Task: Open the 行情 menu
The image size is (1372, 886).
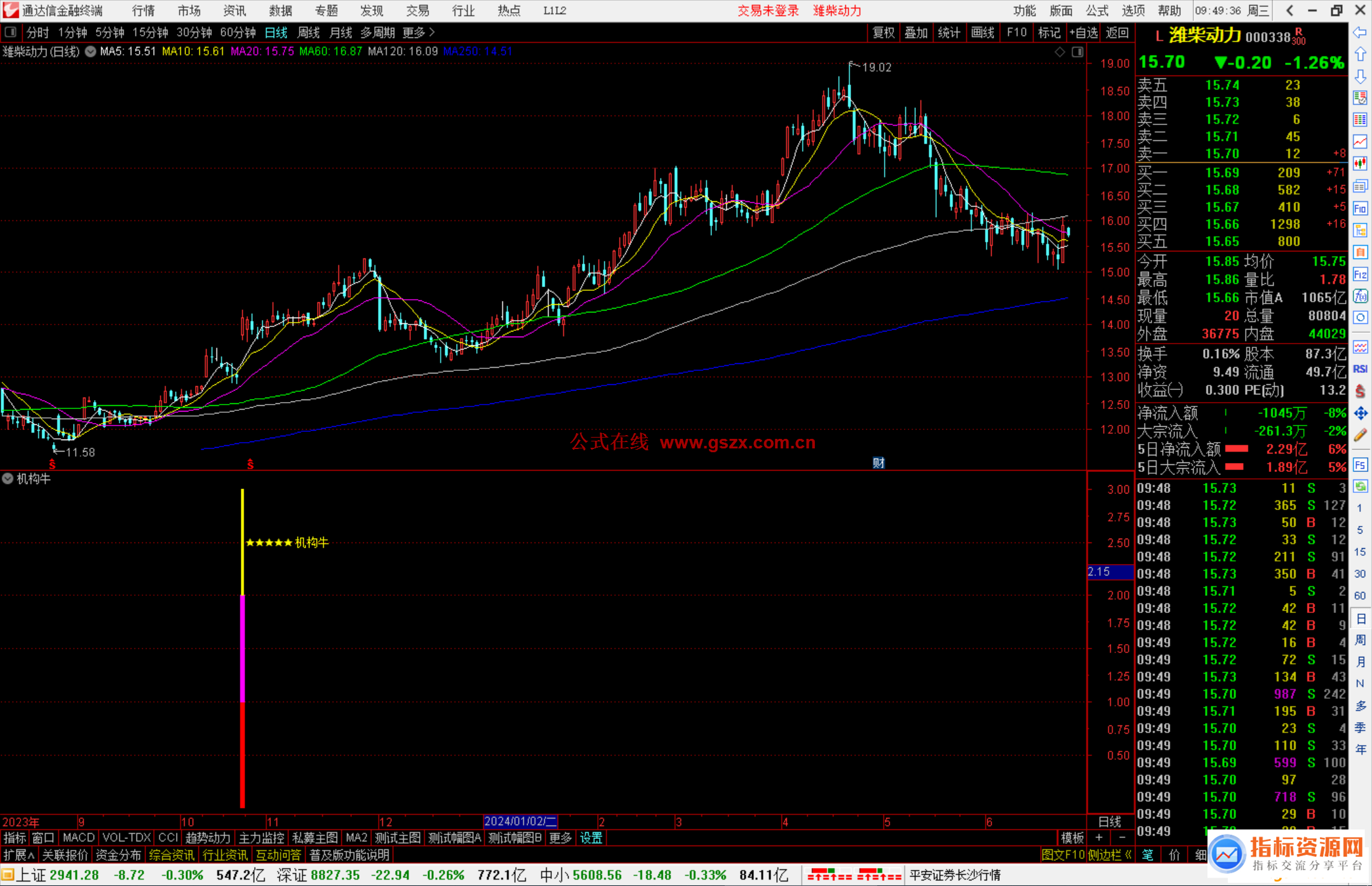Action: (x=144, y=11)
